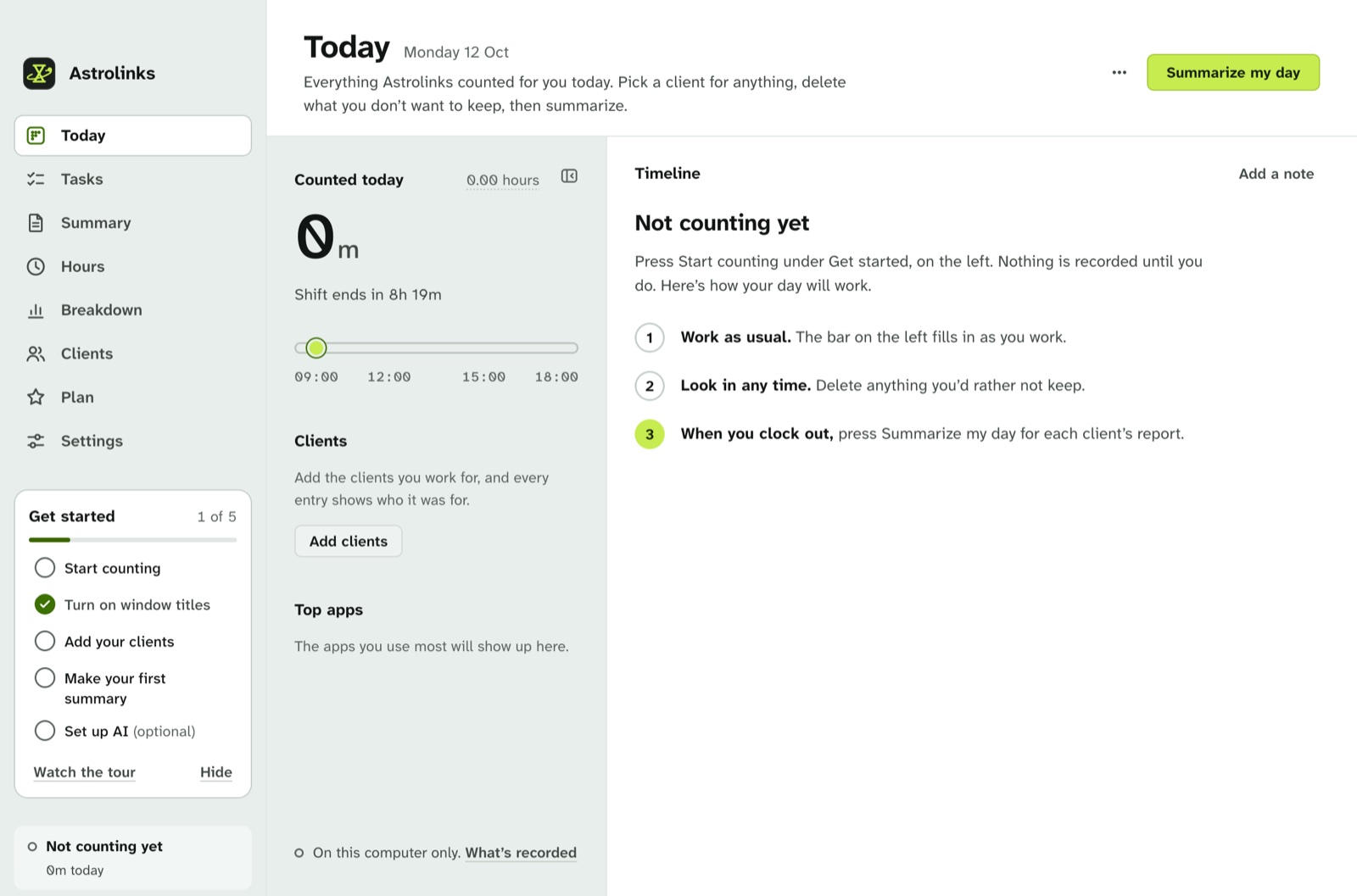Click the 12:00 time label
This screenshot has height=896, width=1357.
[389, 376]
